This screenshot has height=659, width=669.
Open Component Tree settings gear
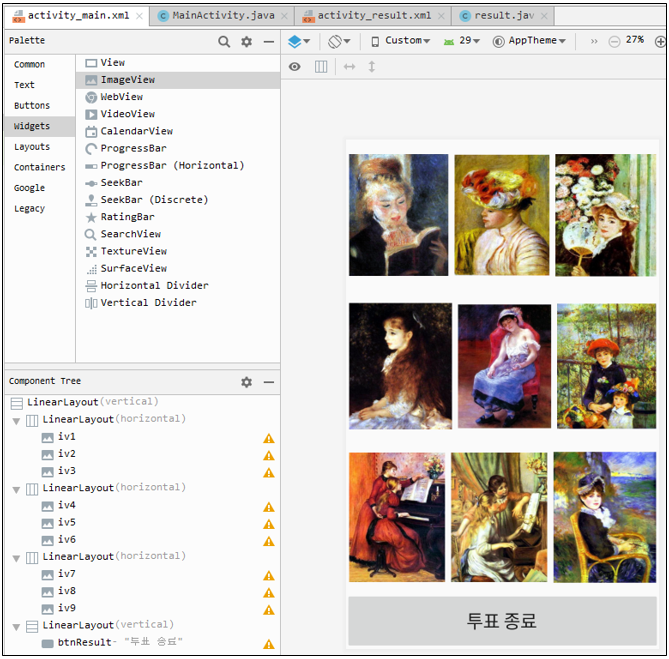point(247,382)
